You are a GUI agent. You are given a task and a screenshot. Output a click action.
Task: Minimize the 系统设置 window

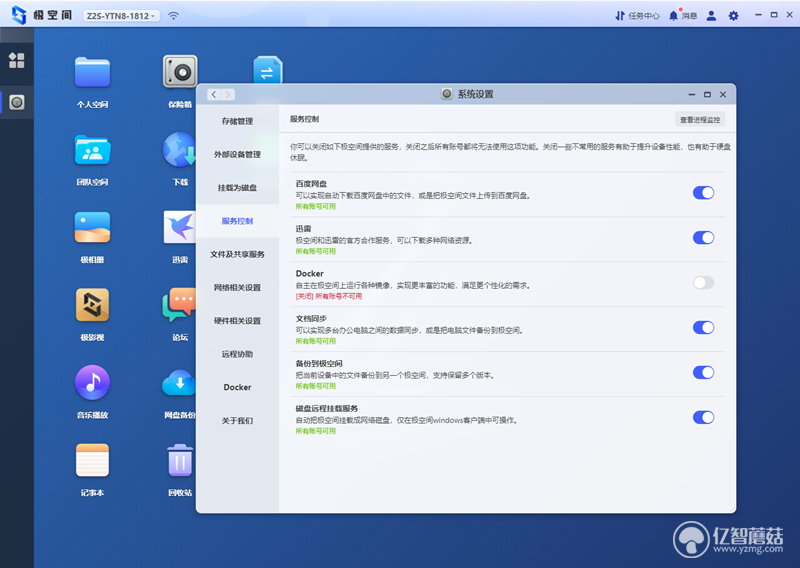coord(691,94)
